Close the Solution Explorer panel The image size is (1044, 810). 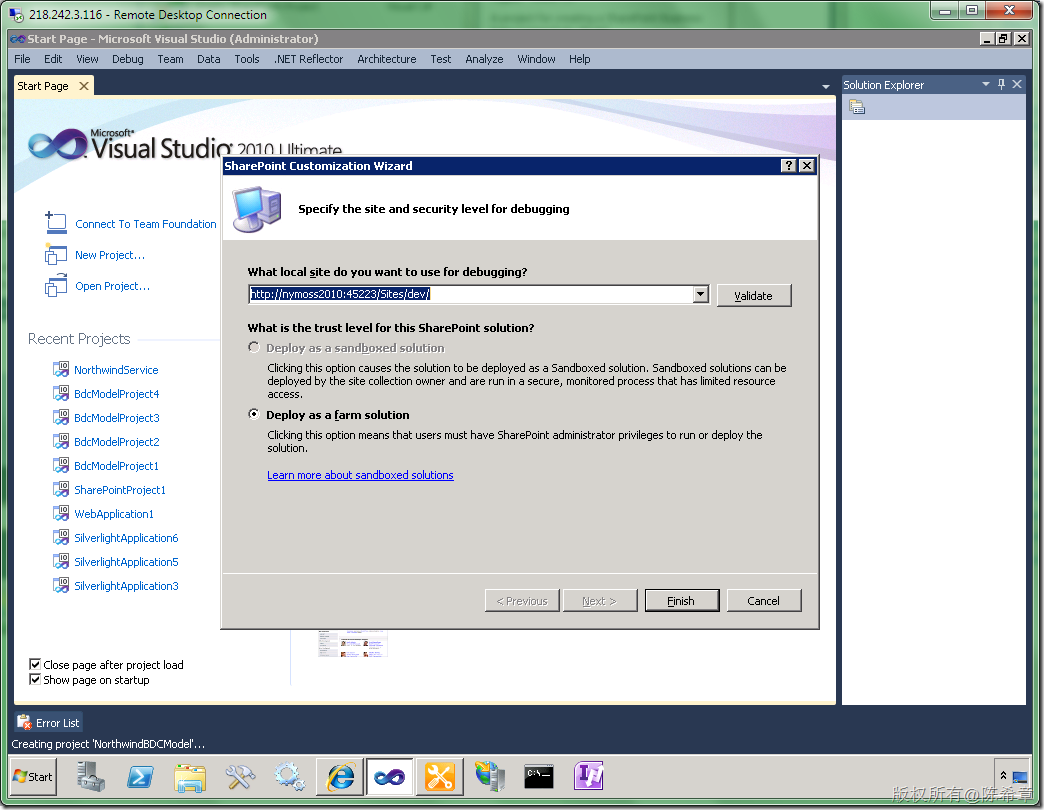(1017, 85)
